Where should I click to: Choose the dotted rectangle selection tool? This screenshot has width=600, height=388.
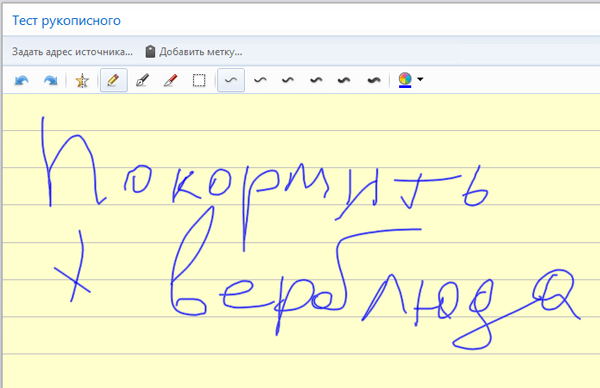[199, 80]
